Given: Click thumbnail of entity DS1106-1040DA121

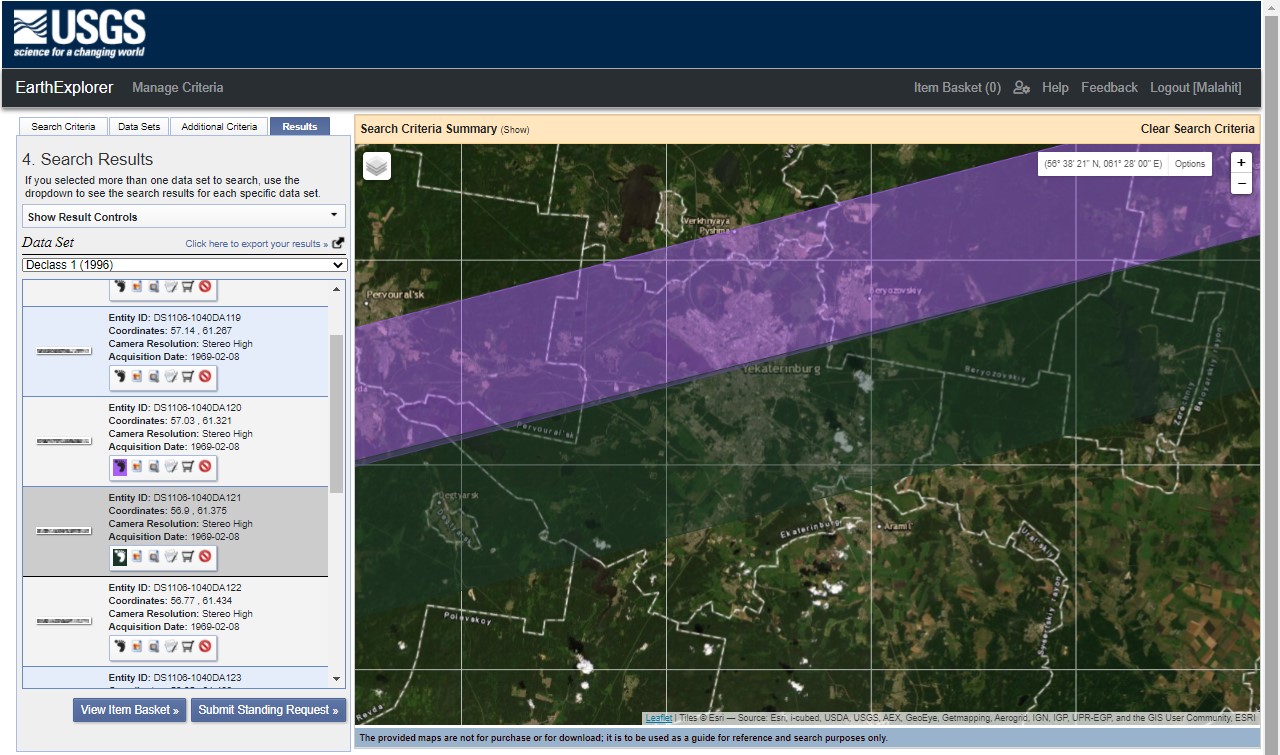Looking at the screenshot, I should coord(64,531).
